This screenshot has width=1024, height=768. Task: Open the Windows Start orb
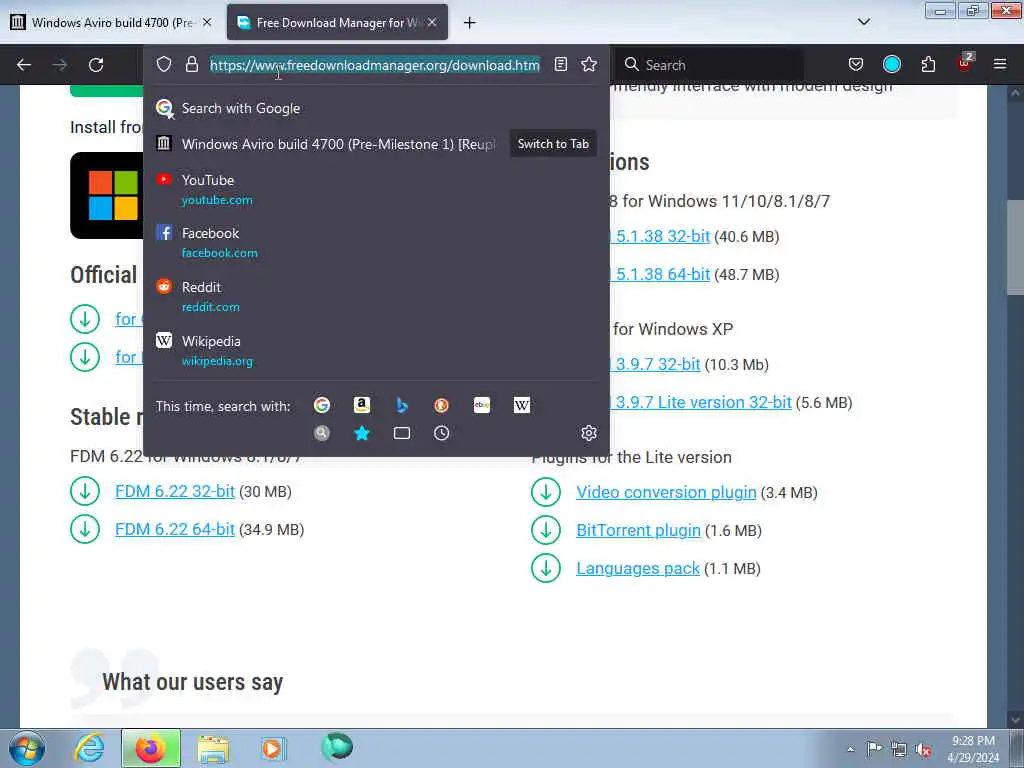pyautogui.click(x=27, y=748)
